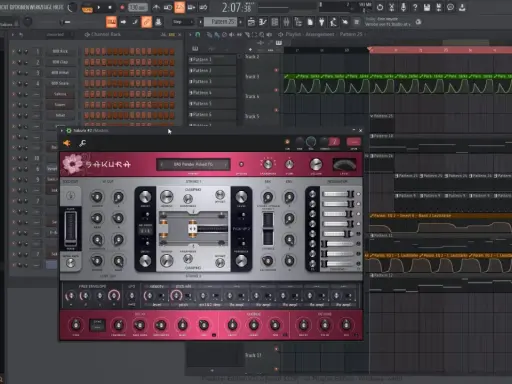Screen dimensions: 512x384
Task: Click the plugin wrapper pan knob
Action: (x=300, y=142)
